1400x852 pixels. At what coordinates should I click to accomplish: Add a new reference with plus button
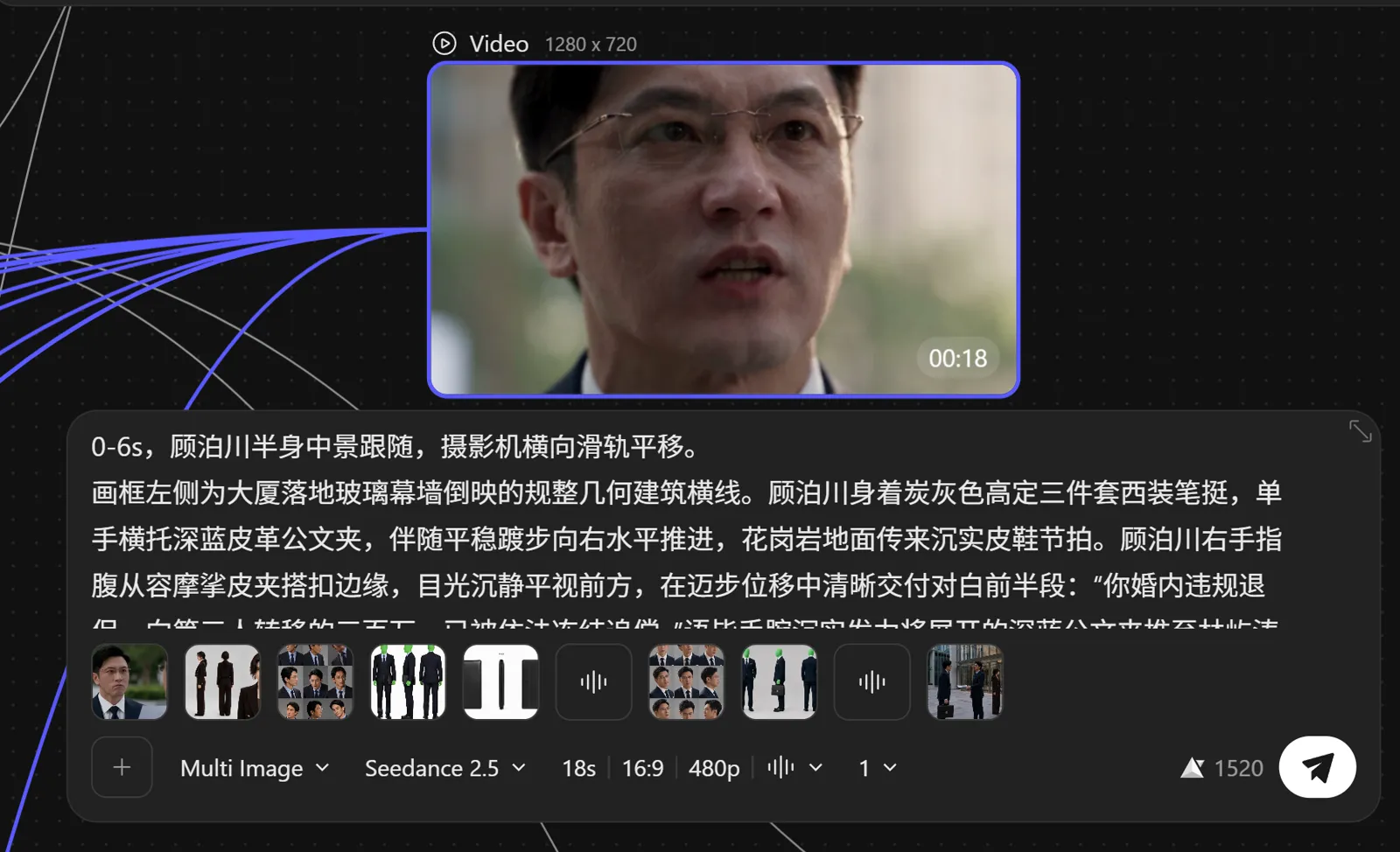click(122, 767)
